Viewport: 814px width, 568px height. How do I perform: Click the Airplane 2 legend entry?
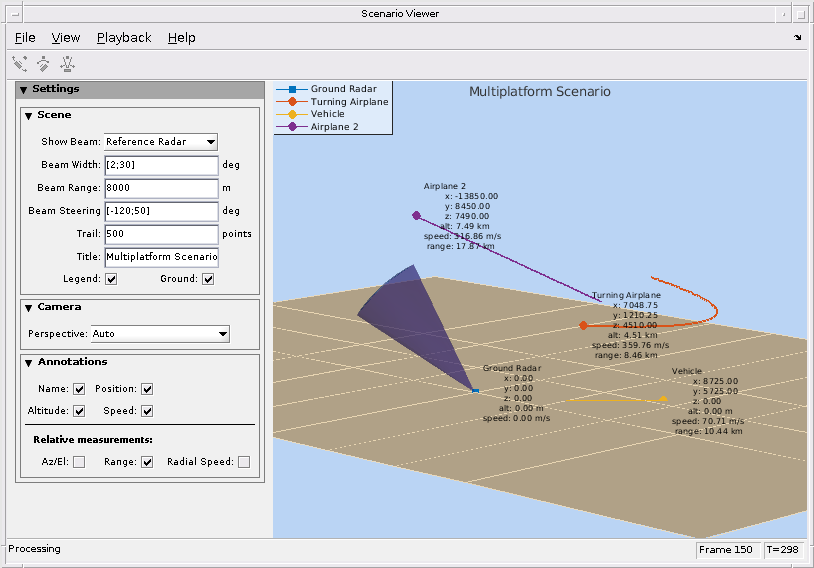[x=334, y=128]
